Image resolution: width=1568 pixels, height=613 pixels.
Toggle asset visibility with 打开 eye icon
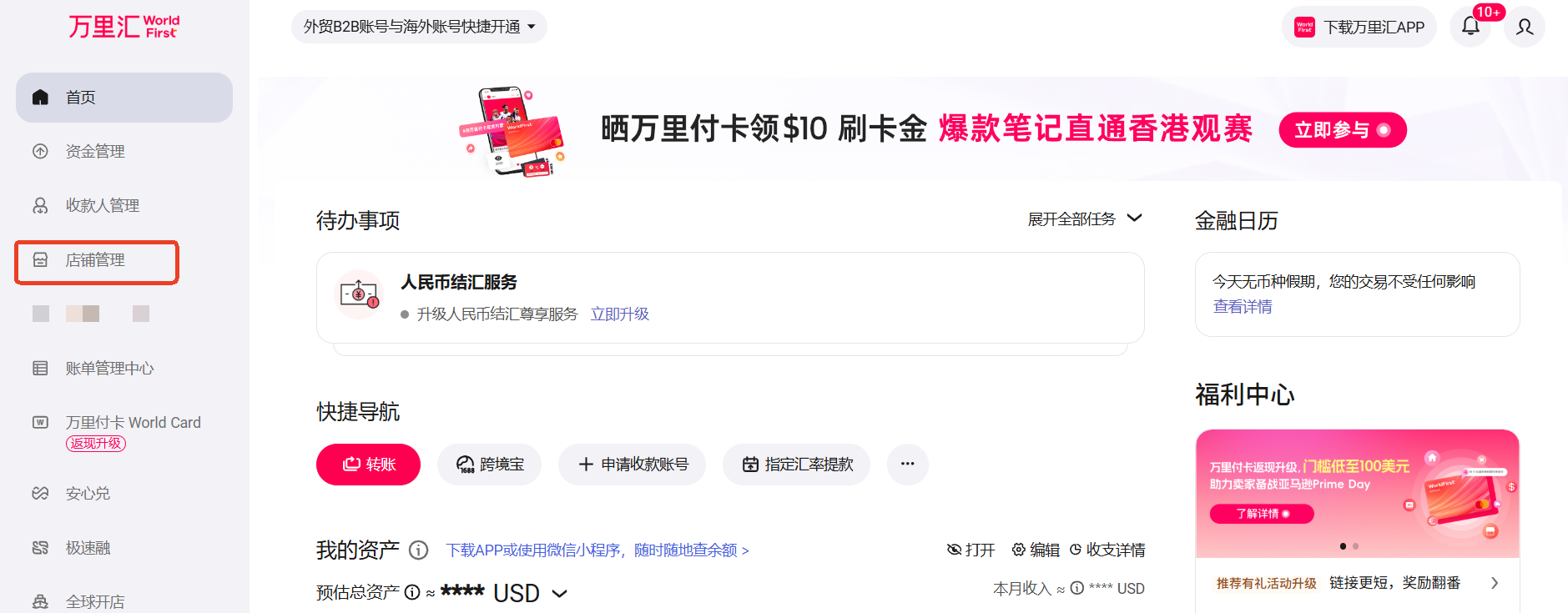[x=955, y=550]
